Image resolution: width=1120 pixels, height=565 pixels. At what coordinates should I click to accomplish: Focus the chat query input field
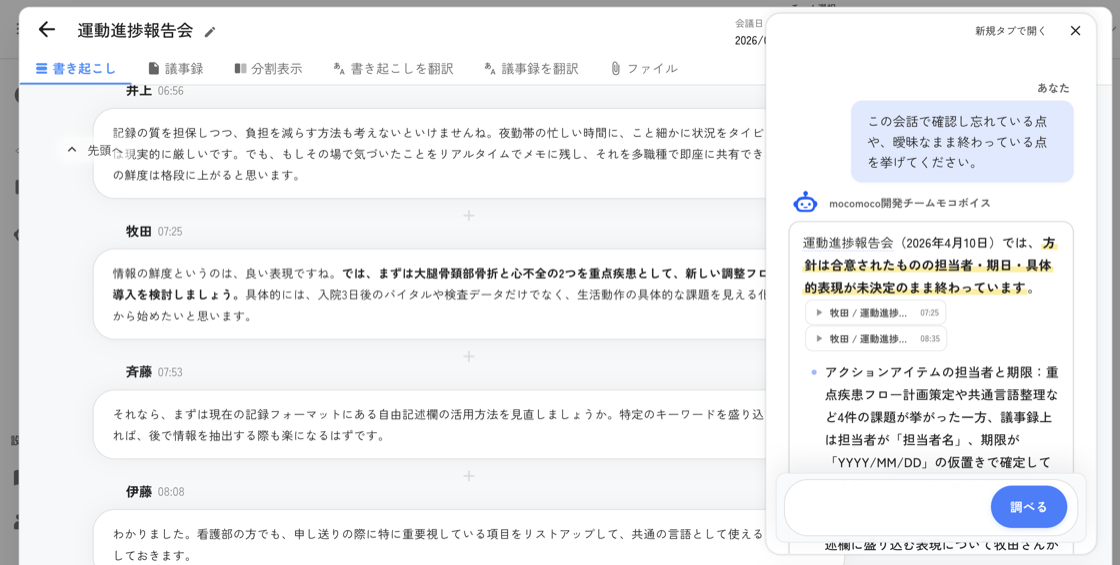pos(886,507)
